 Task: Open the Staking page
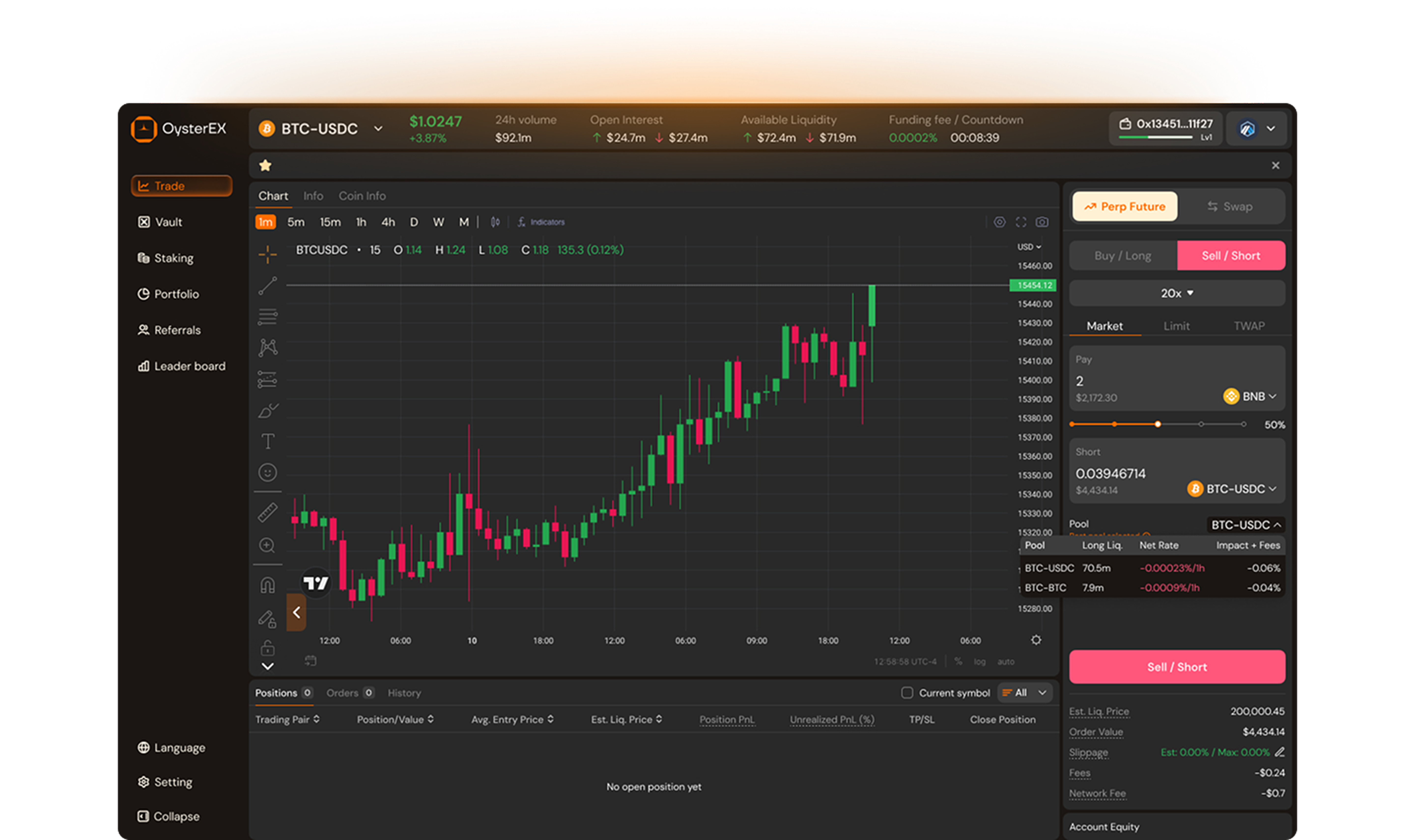tap(165, 258)
